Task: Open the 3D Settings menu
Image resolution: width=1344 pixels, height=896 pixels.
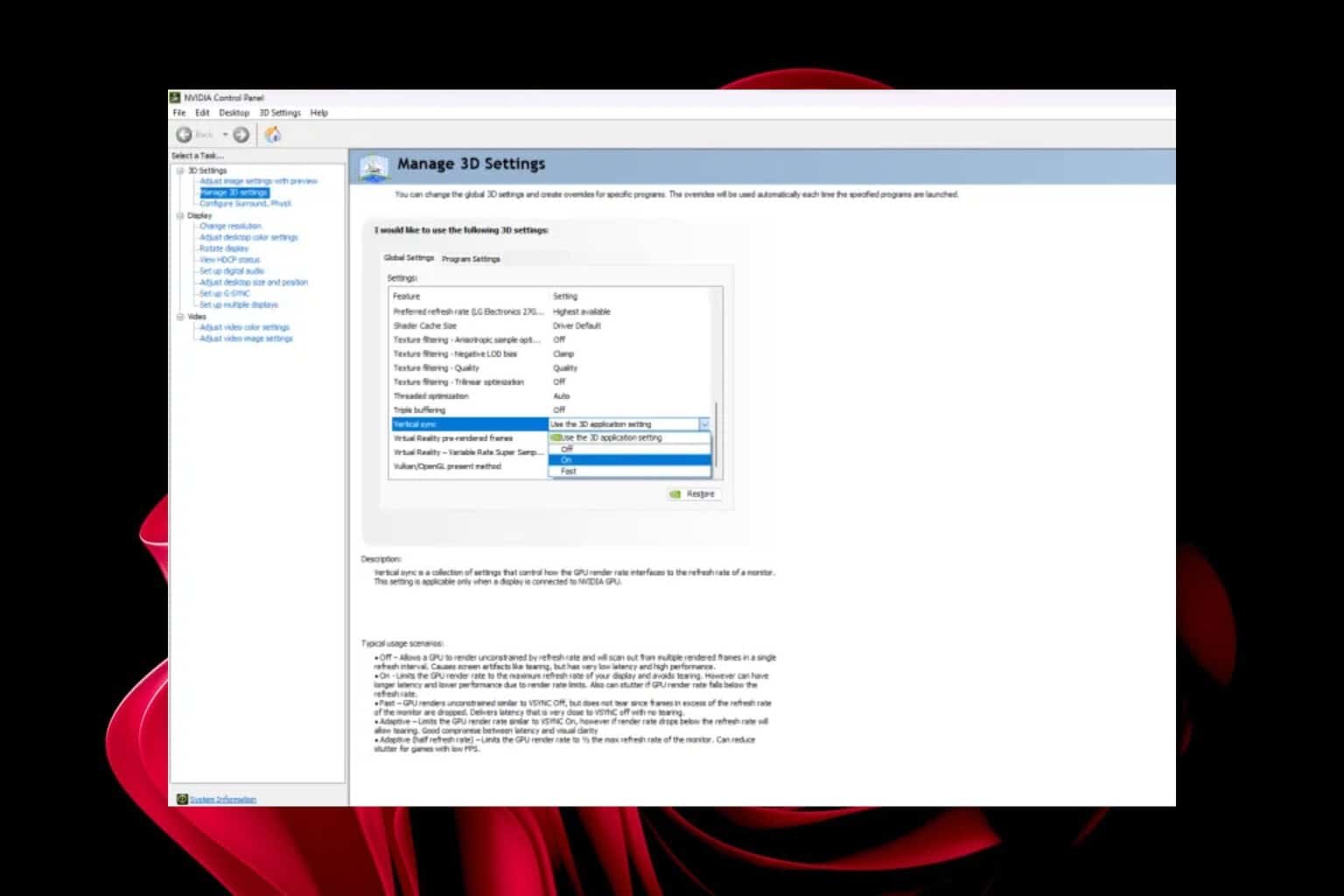Action: tap(280, 113)
